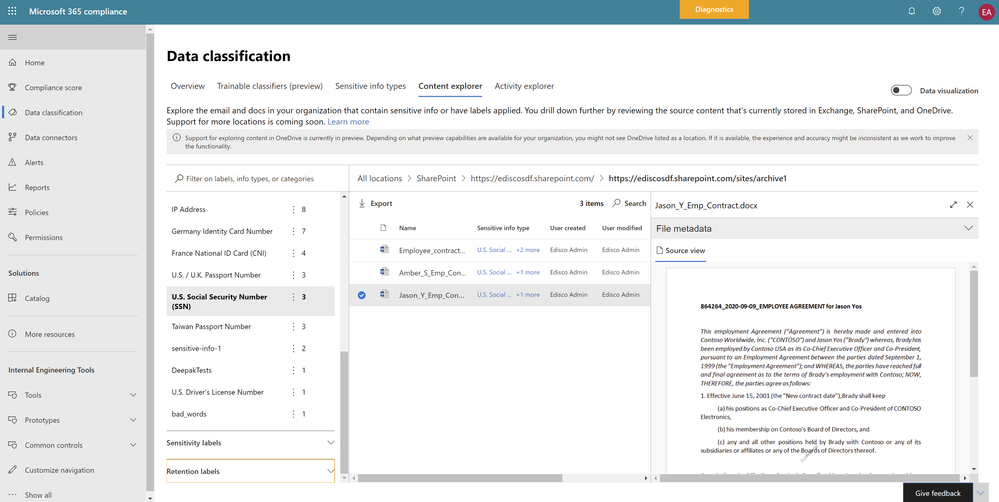The height and width of the screenshot is (502, 999).
Task: Click the Policies sliders icon
Action: click(x=12, y=212)
